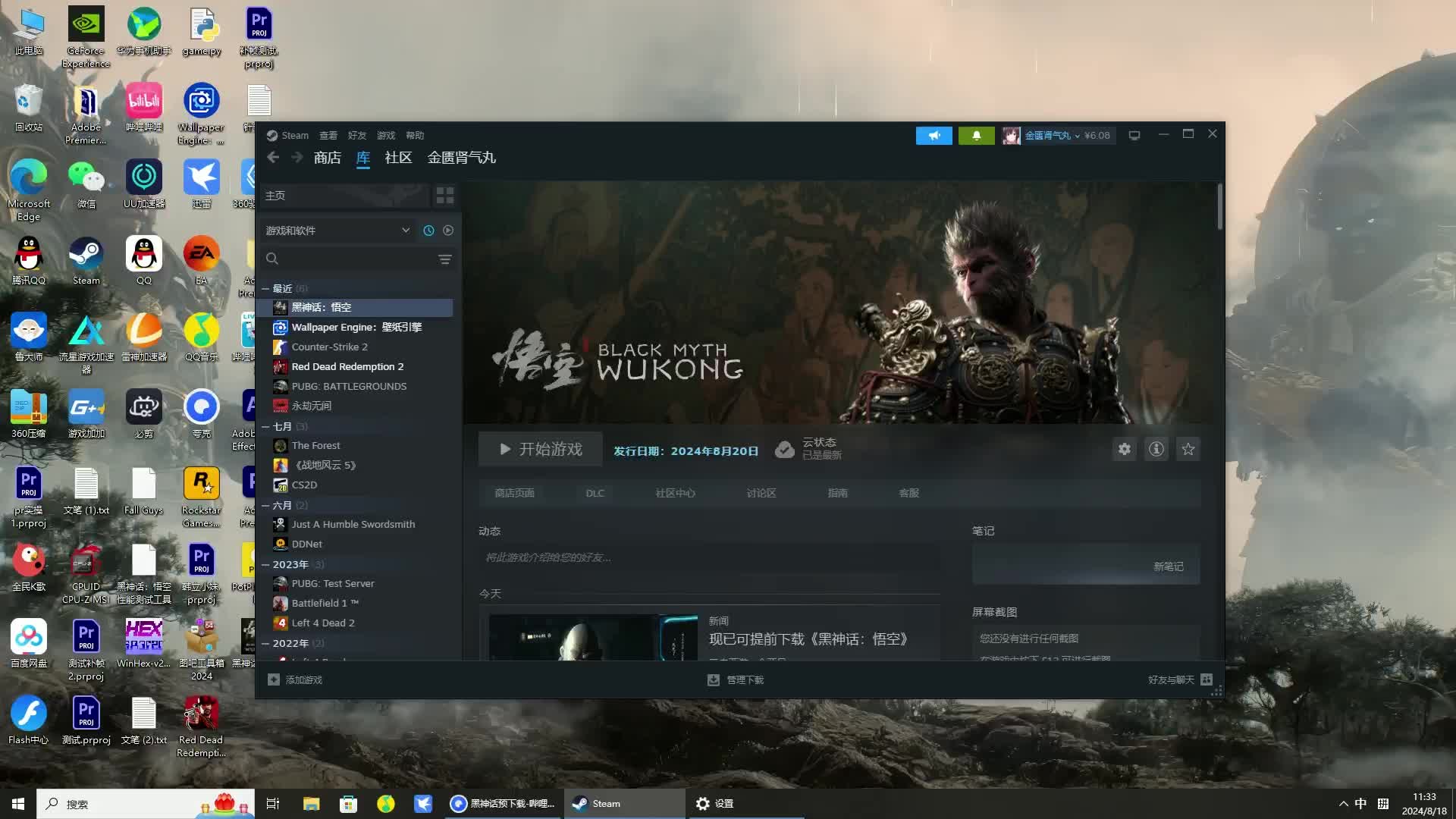Click the 主页 library home button

tap(345, 196)
